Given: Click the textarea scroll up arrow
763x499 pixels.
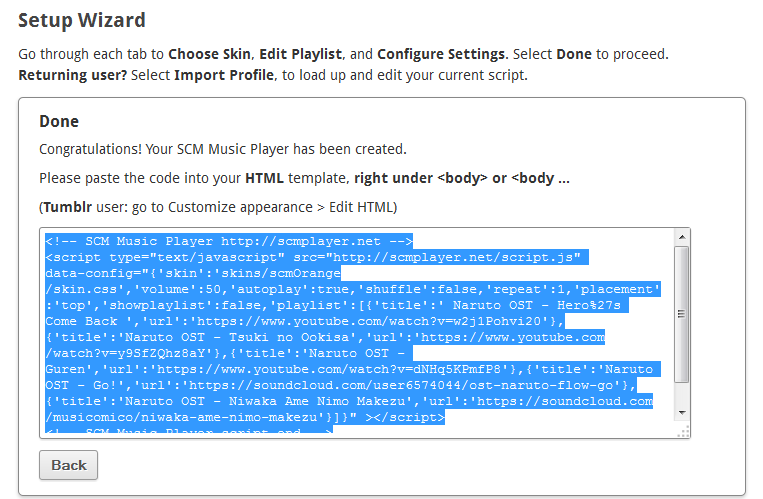Looking at the screenshot, I should click(x=682, y=237).
